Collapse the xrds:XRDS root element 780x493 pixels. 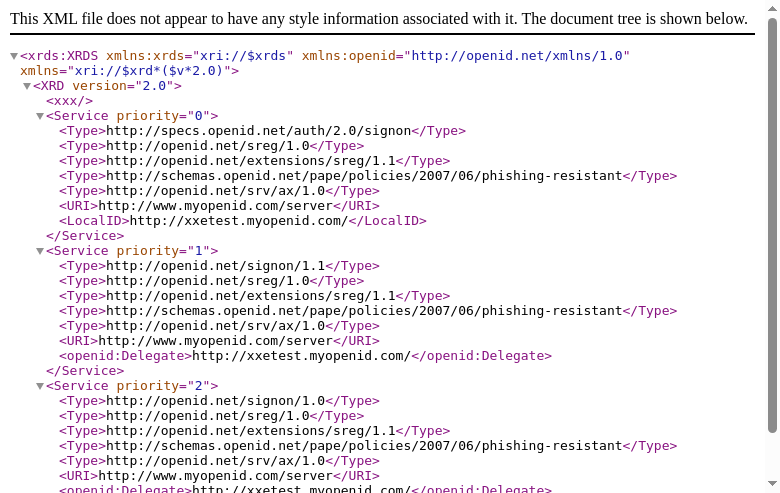[14, 56]
